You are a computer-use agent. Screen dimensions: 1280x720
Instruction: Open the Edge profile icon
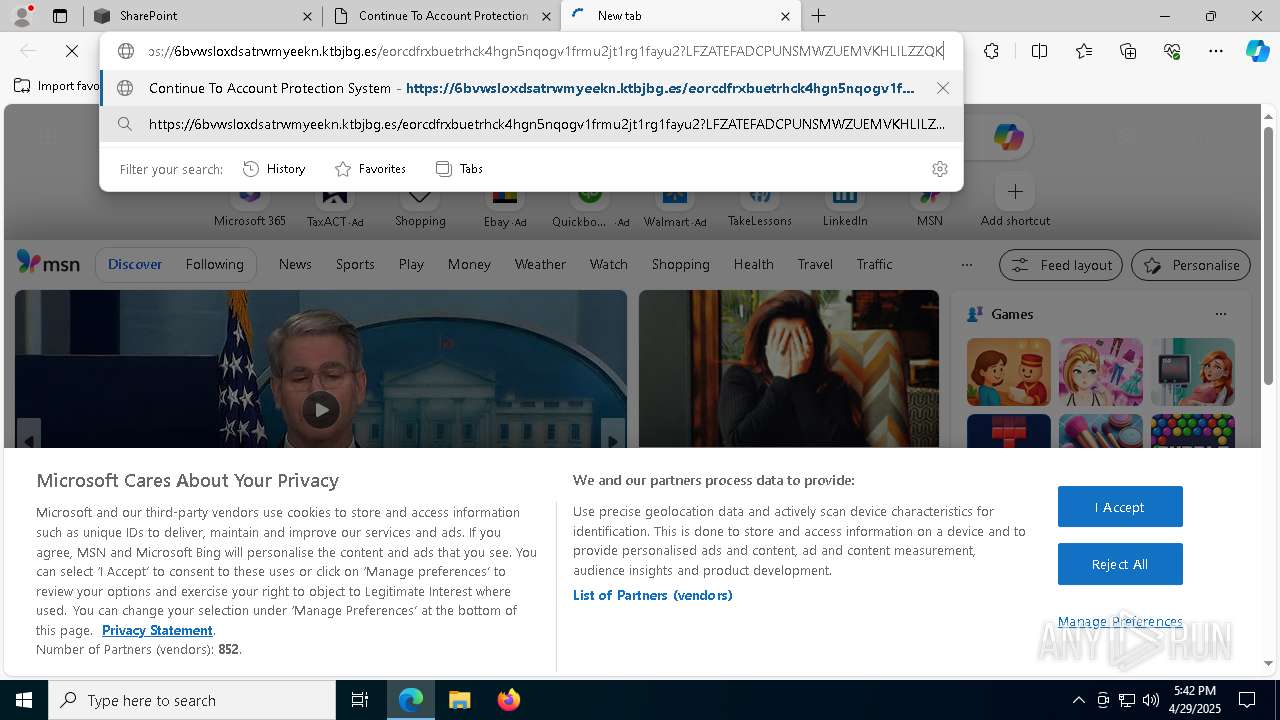click(x=22, y=15)
